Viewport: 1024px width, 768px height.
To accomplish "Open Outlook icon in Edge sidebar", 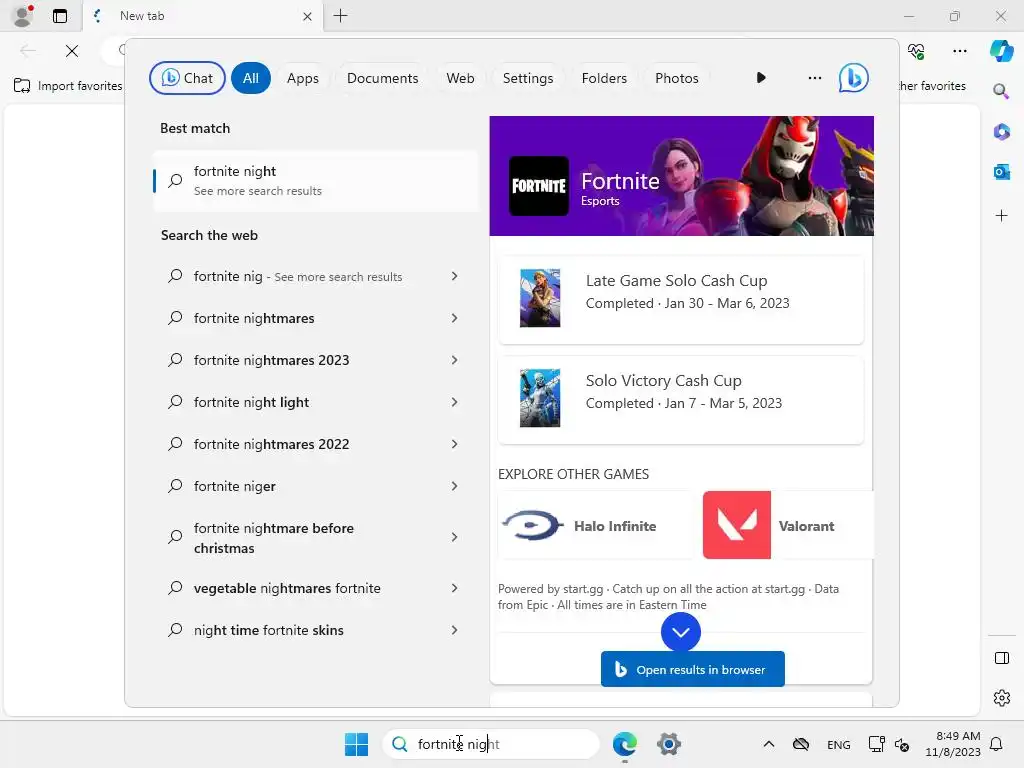I will pos(1001,172).
